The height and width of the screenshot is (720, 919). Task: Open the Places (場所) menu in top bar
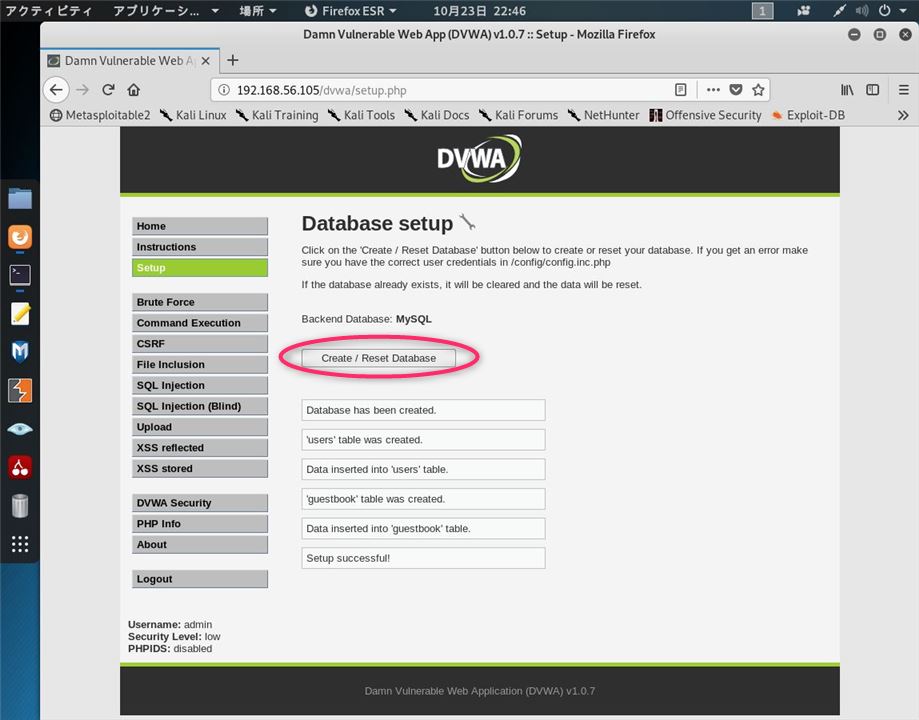coord(258,11)
